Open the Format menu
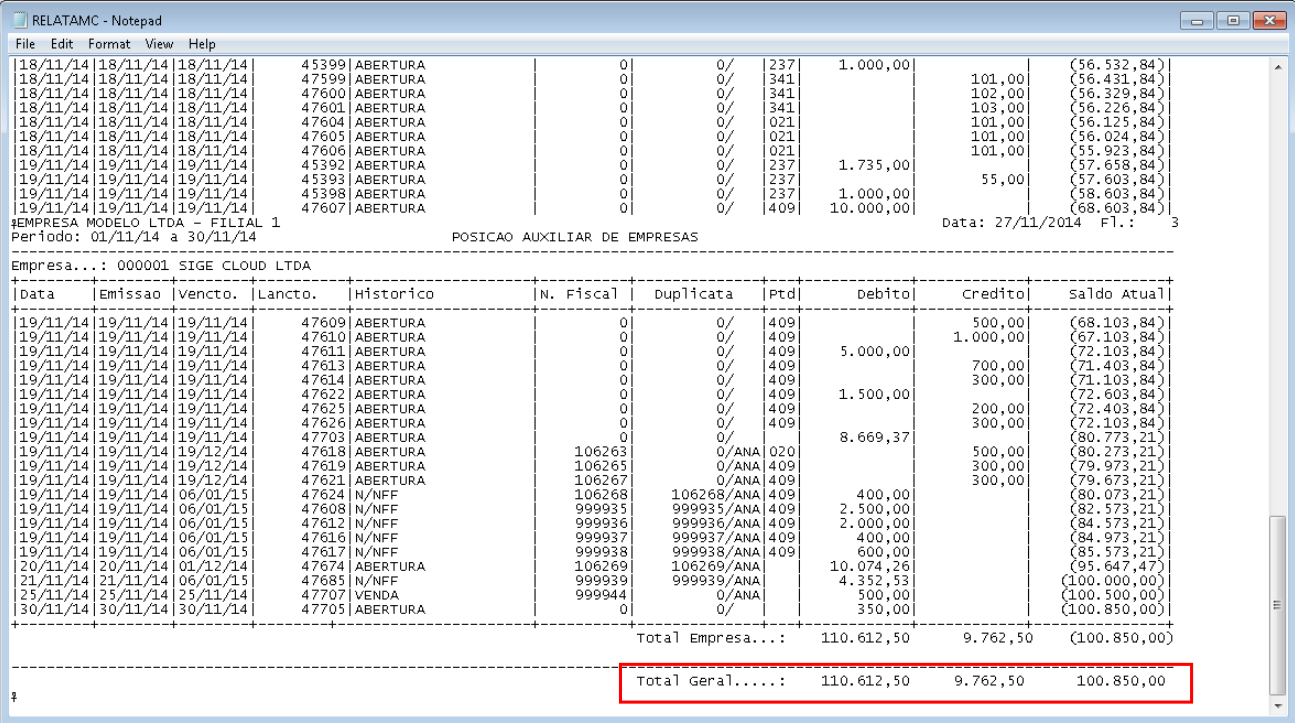This screenshot has width=1295, height=726. point(109,44)
